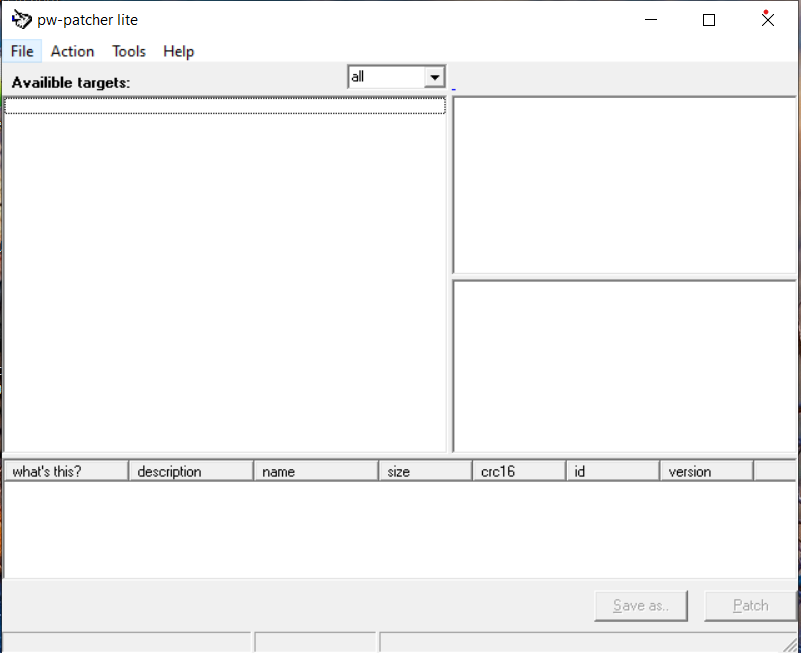
Task: Sort by the description column header
Action: 188,470
